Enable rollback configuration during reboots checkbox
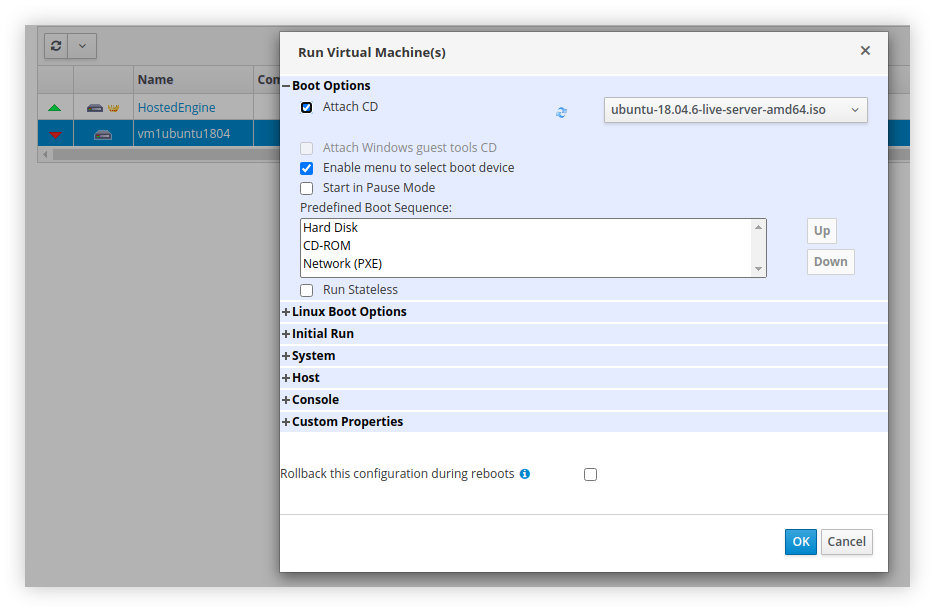Screen dimensions: 935x612 590,475
